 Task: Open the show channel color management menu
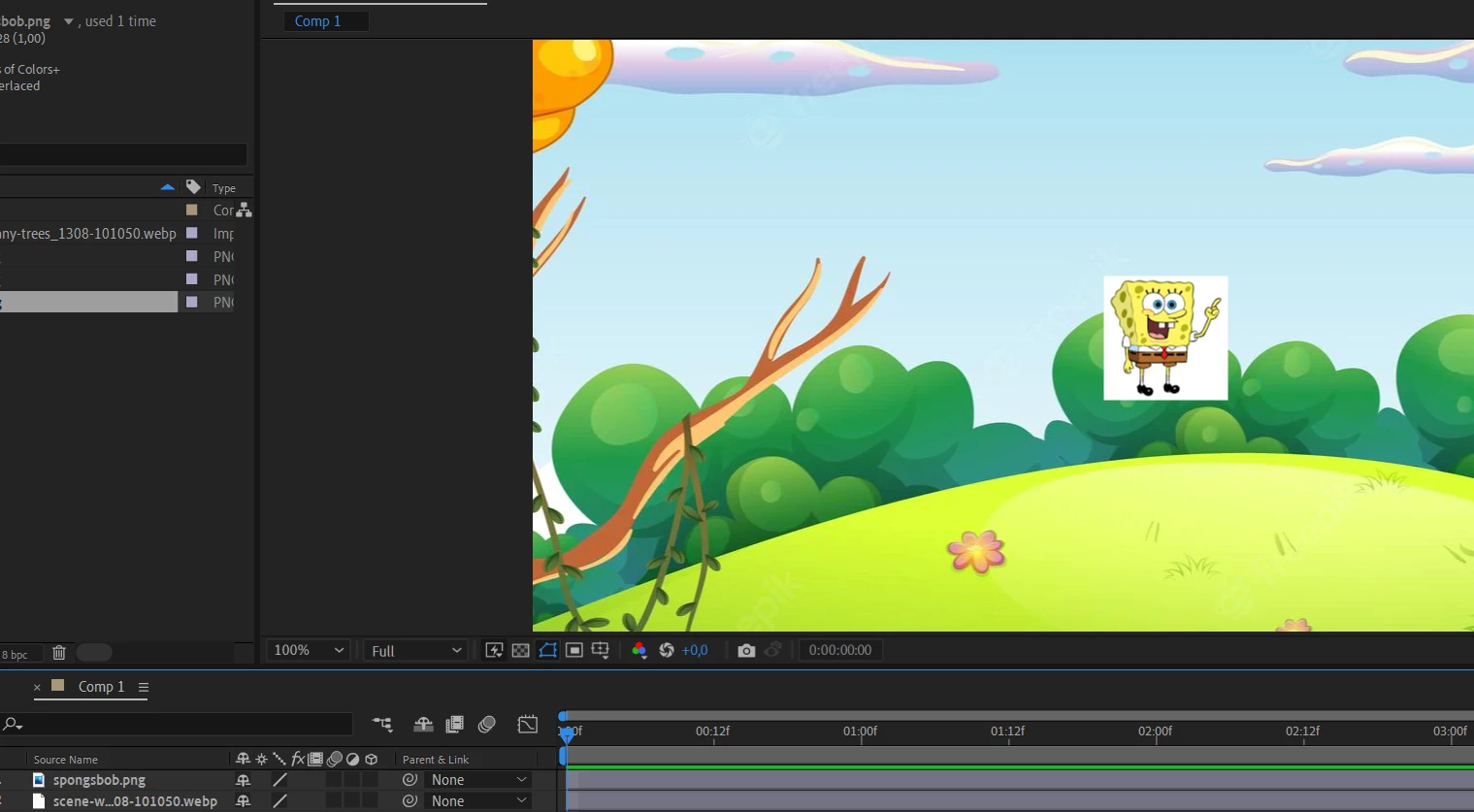pos(639,650)
